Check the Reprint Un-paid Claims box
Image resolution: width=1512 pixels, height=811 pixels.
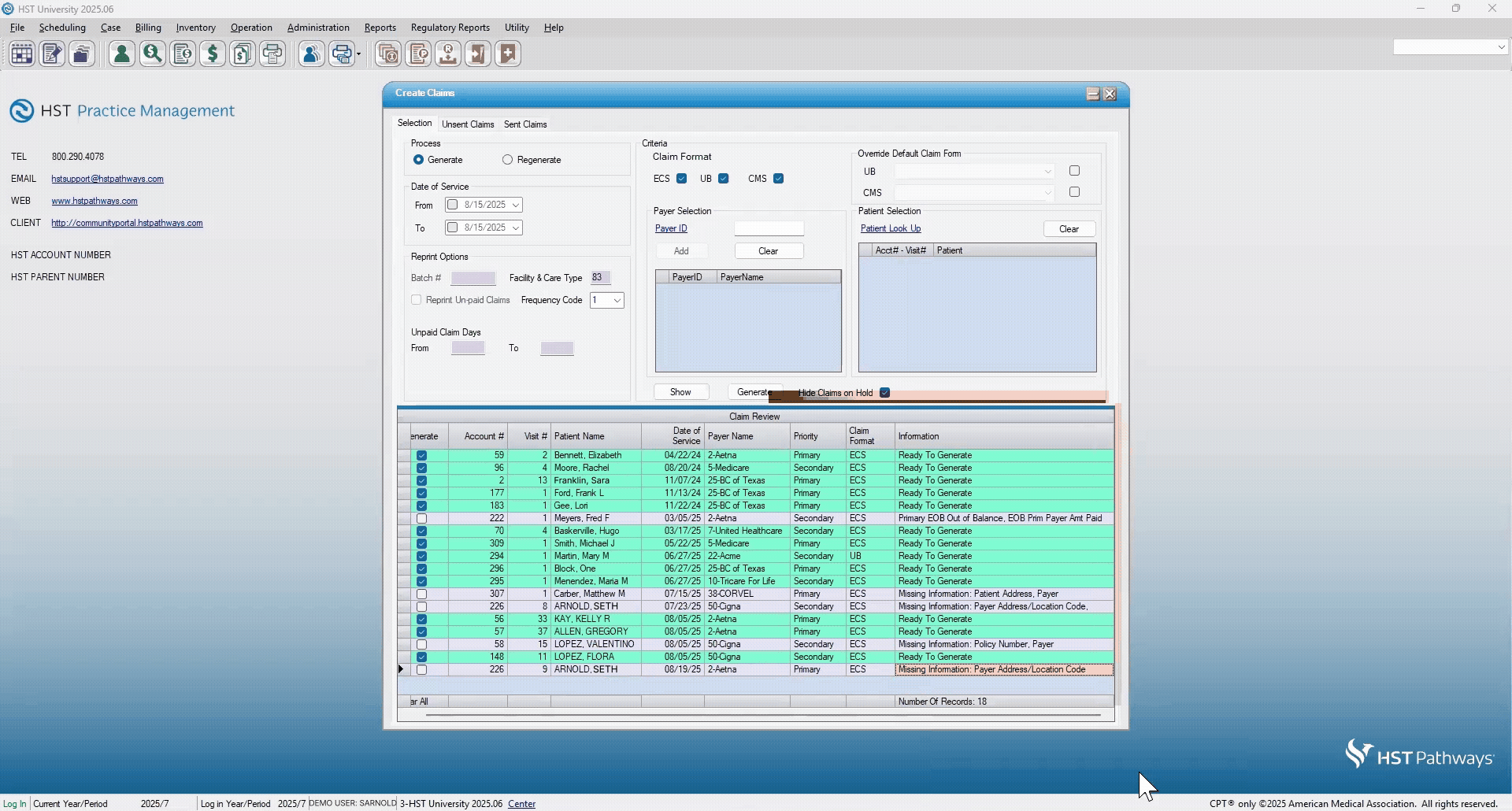click(x=417, y=300)
